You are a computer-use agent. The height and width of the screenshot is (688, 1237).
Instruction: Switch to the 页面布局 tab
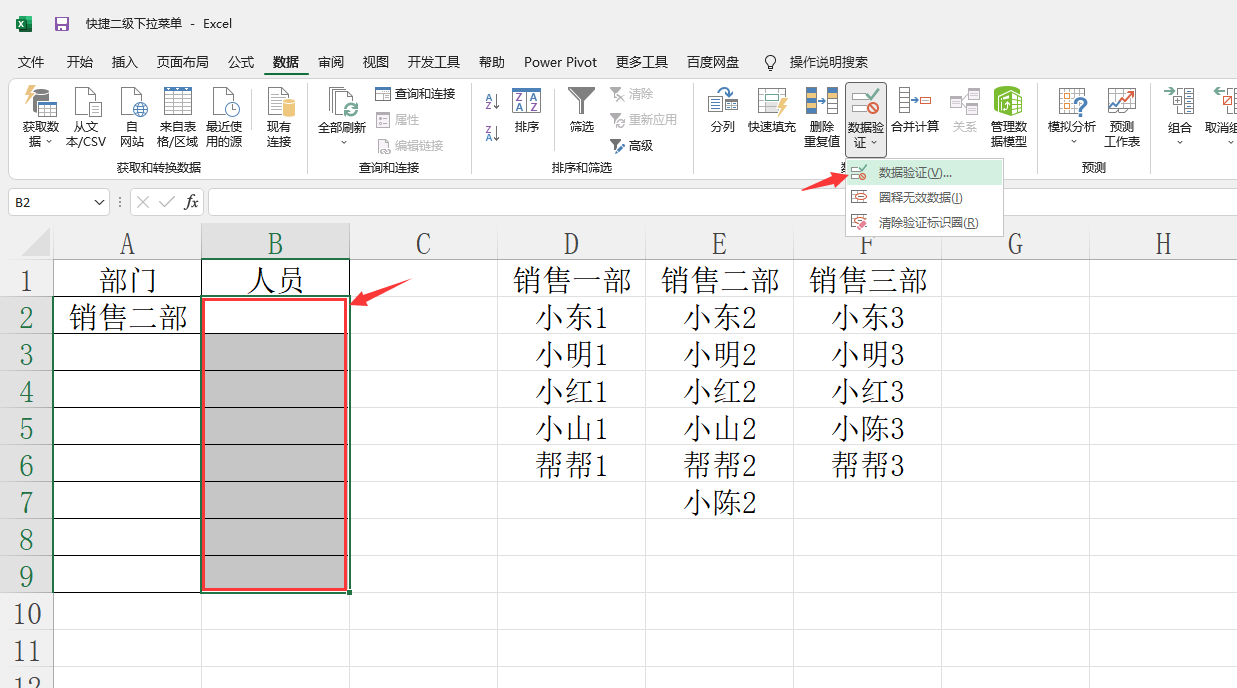point(183,62)
